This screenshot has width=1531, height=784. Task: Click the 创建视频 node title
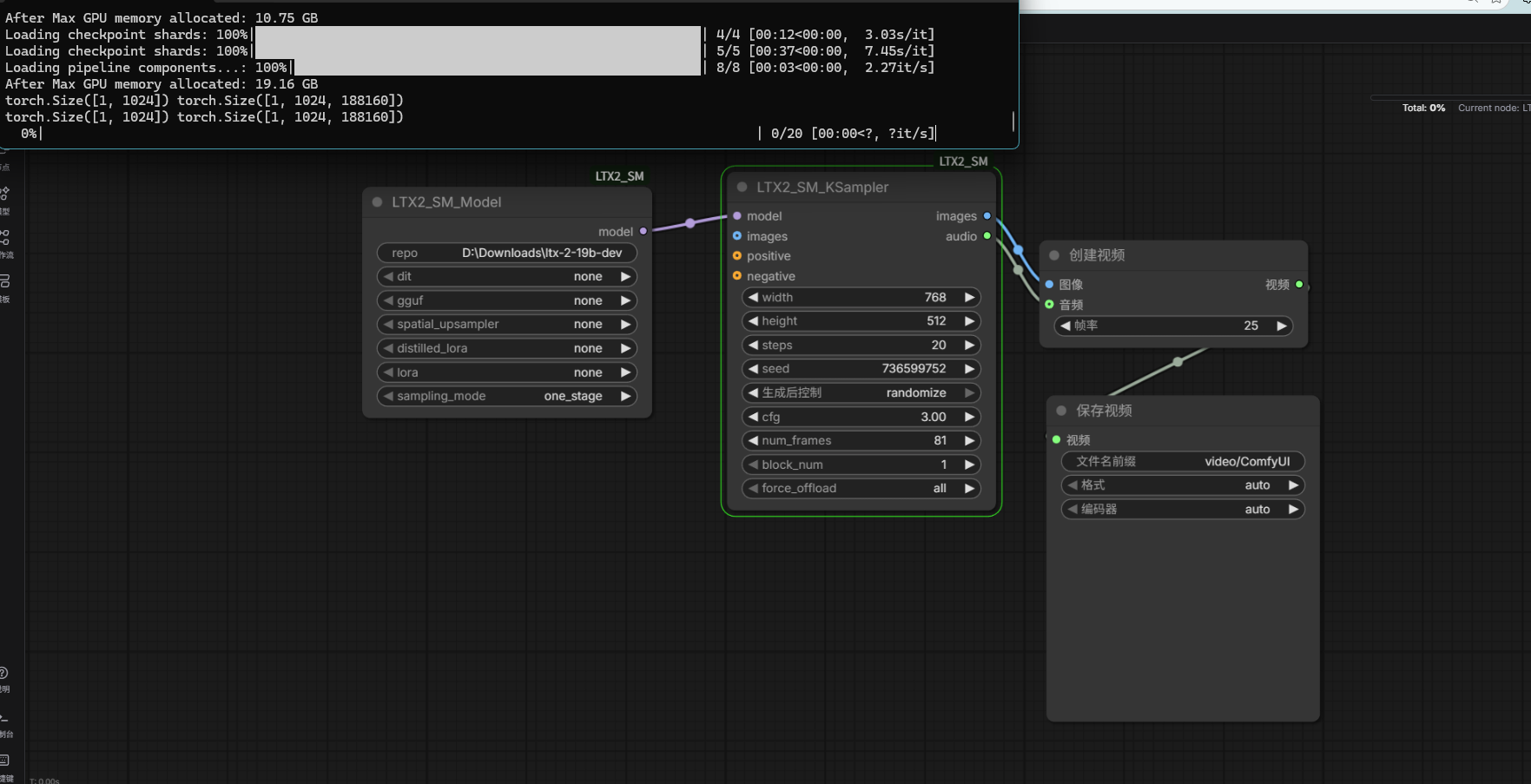[x=1097, y=255]
